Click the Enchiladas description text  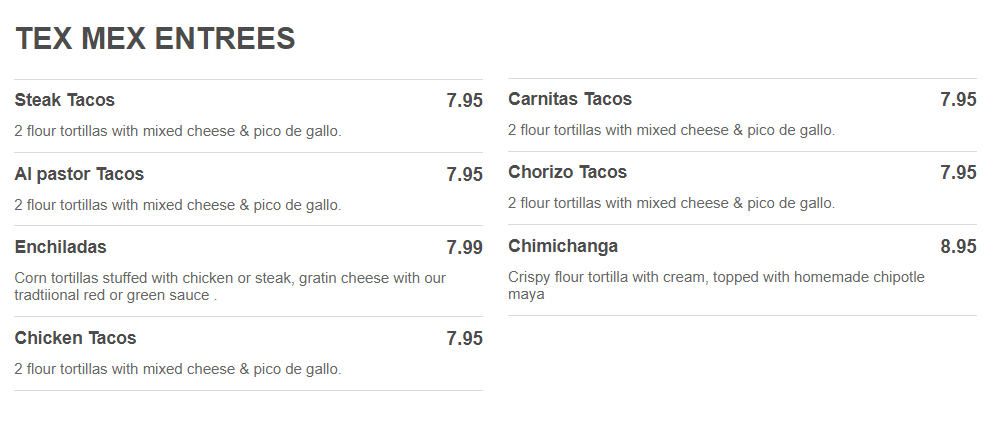point(230,287)
